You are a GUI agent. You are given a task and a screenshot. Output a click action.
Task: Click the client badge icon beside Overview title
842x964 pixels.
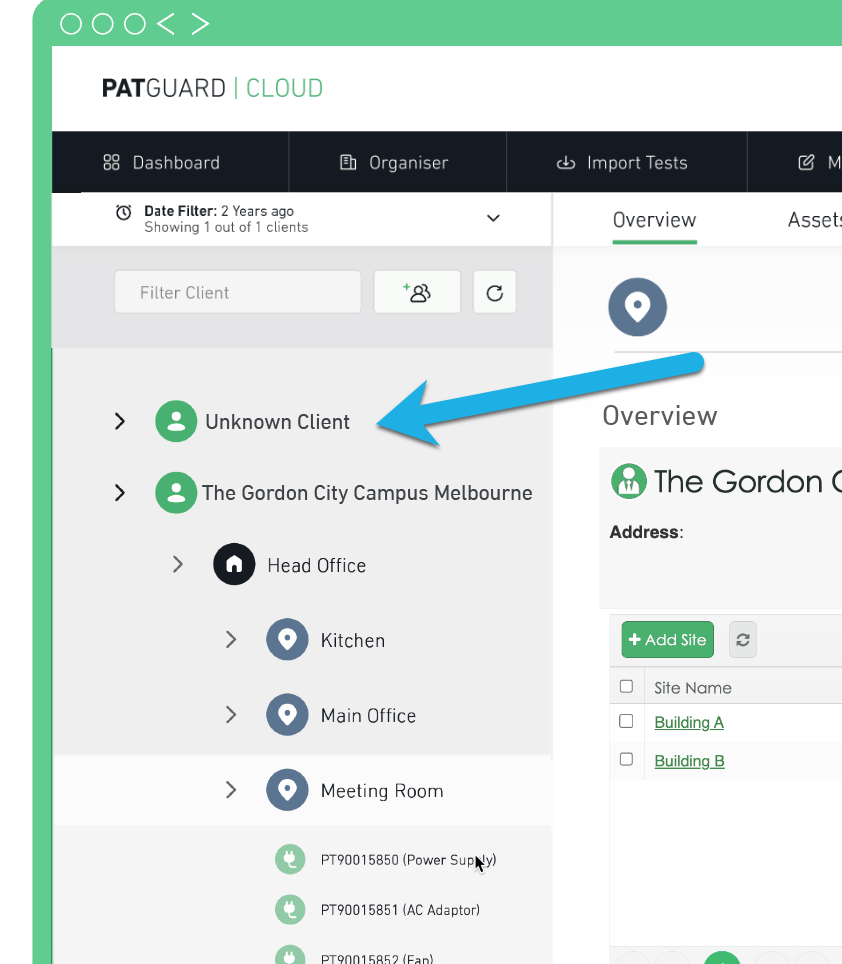629,481
